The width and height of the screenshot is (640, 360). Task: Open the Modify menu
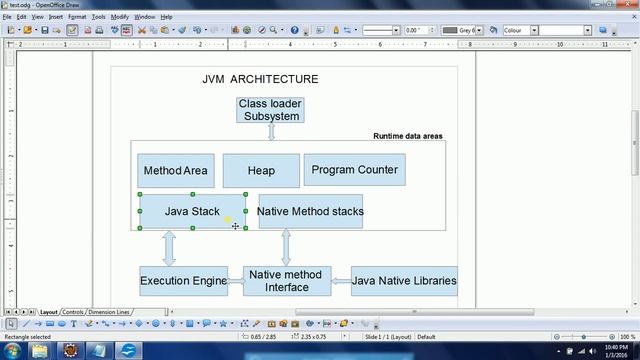point(120,17)
